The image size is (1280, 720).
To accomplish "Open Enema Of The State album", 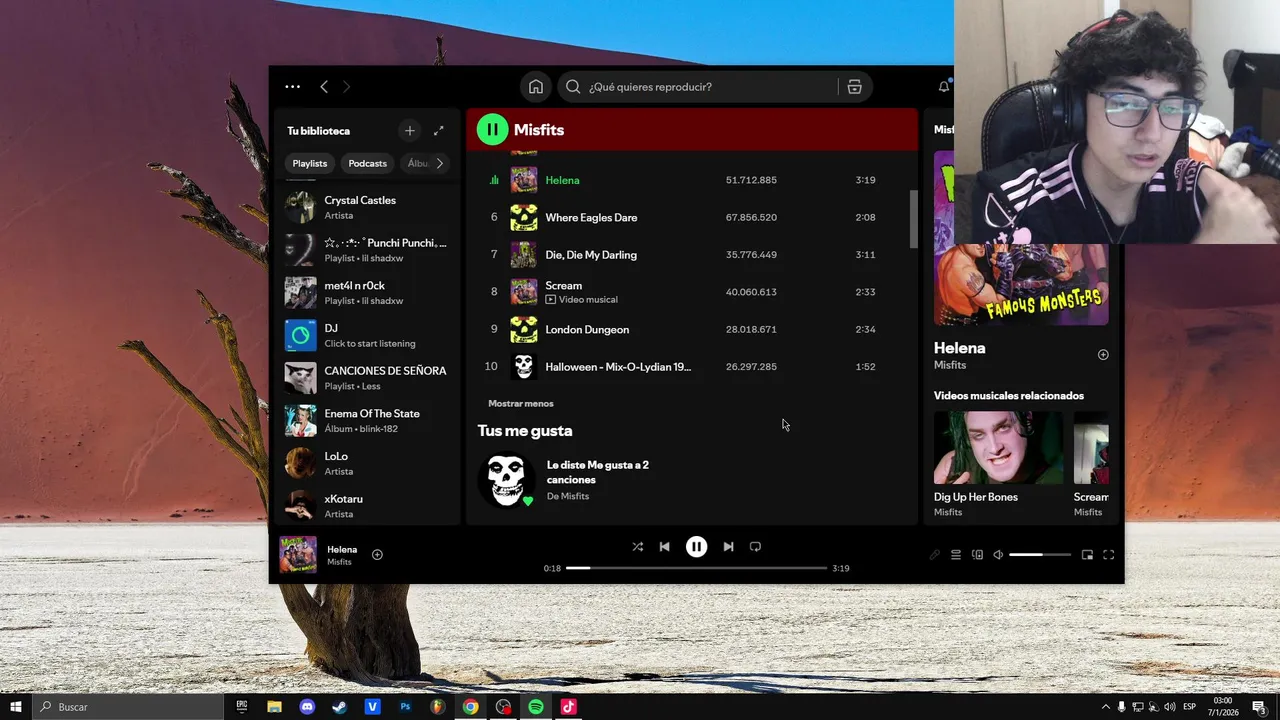I will 367,421.
